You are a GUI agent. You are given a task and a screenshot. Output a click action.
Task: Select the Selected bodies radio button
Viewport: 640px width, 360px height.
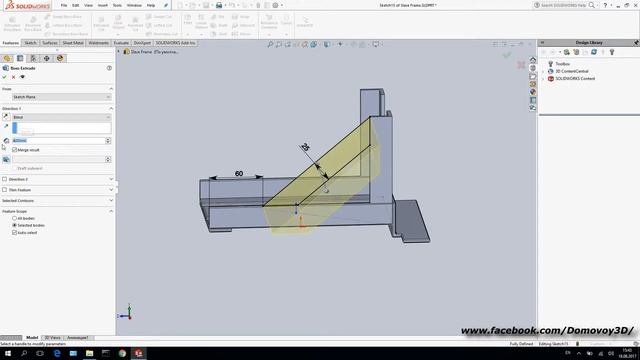click(x=15, y=225)
